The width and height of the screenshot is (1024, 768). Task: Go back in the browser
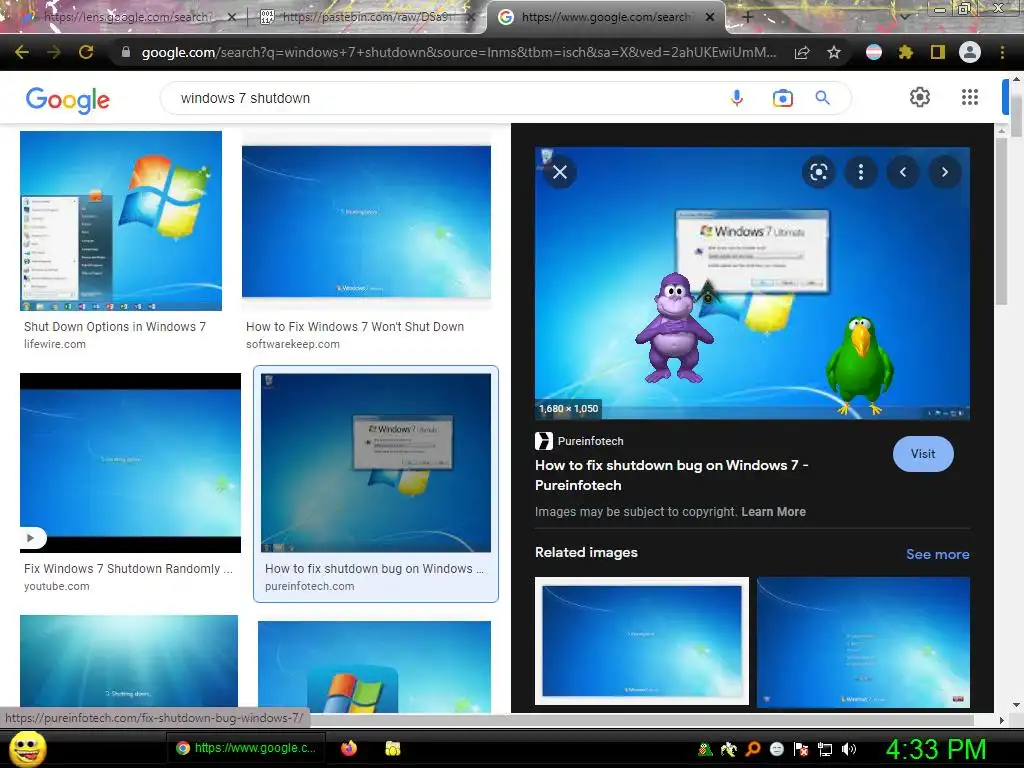pyautogui.click(x=22, y=52)
